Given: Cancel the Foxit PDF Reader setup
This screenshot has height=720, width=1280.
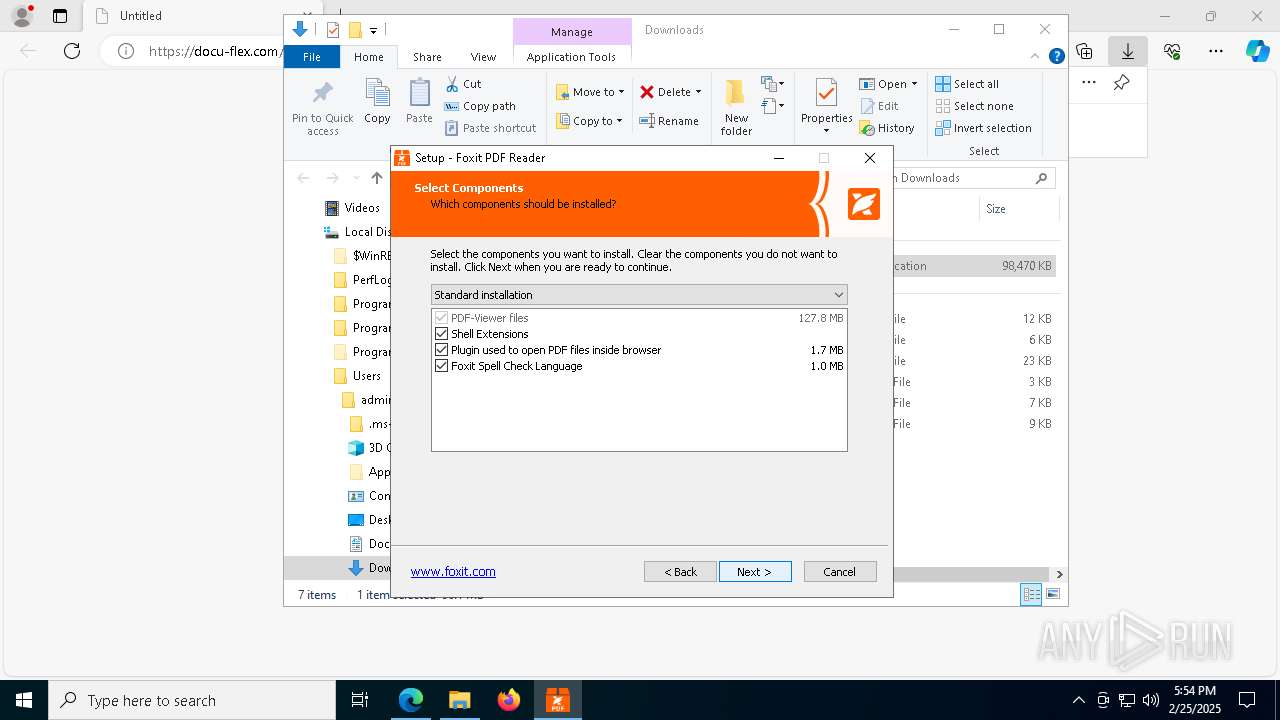Looking at the screenshot, I should pyautogui.click(x=840, y=572).
